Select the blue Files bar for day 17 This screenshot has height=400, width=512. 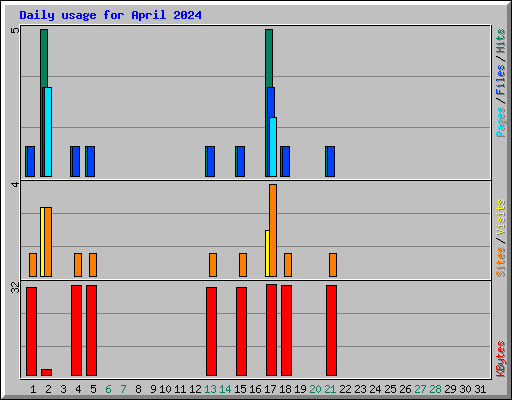(271, 102)
